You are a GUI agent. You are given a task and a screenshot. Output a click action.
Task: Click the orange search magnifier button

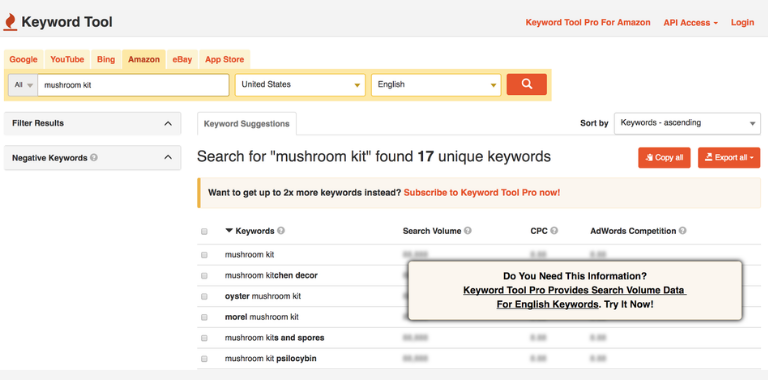pyautogui.click(x=527, y=84)
